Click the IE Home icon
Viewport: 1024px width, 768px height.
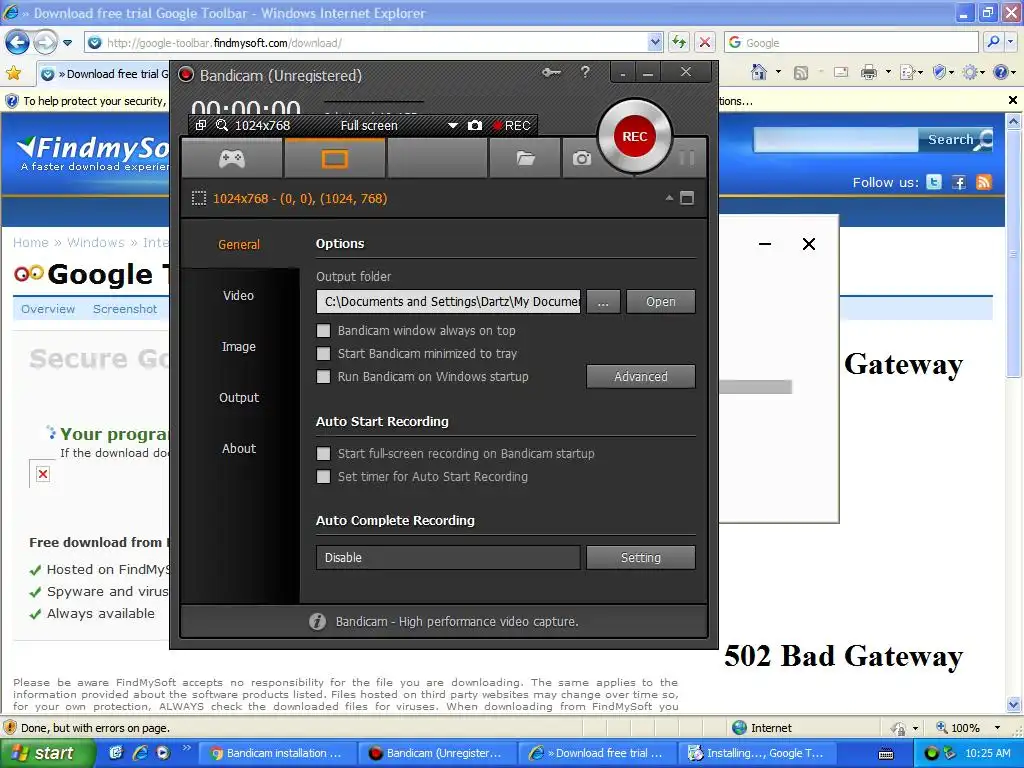(x=759, y=72)
